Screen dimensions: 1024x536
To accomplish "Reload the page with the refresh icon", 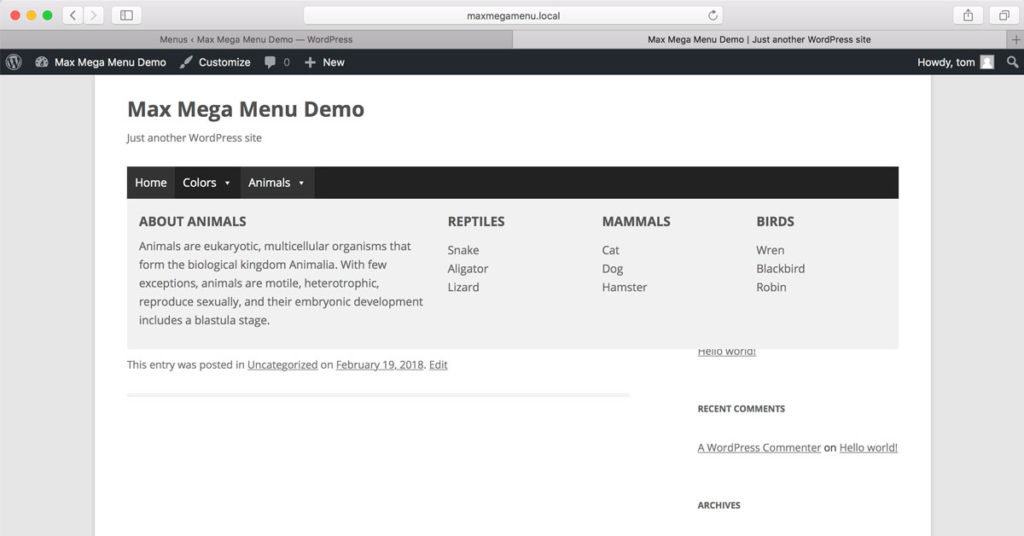I will pyautogui.click(x=712, y=15).
